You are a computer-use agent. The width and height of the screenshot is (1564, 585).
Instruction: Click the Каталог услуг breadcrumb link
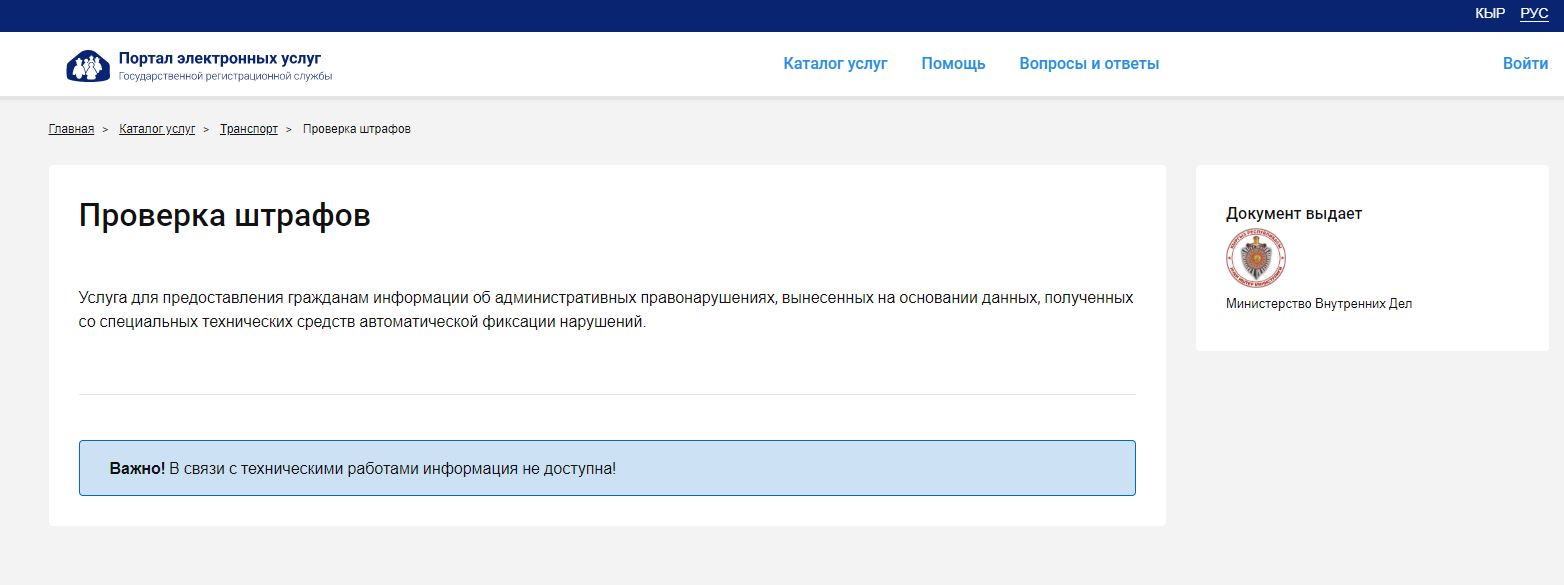tap(157, 129)
